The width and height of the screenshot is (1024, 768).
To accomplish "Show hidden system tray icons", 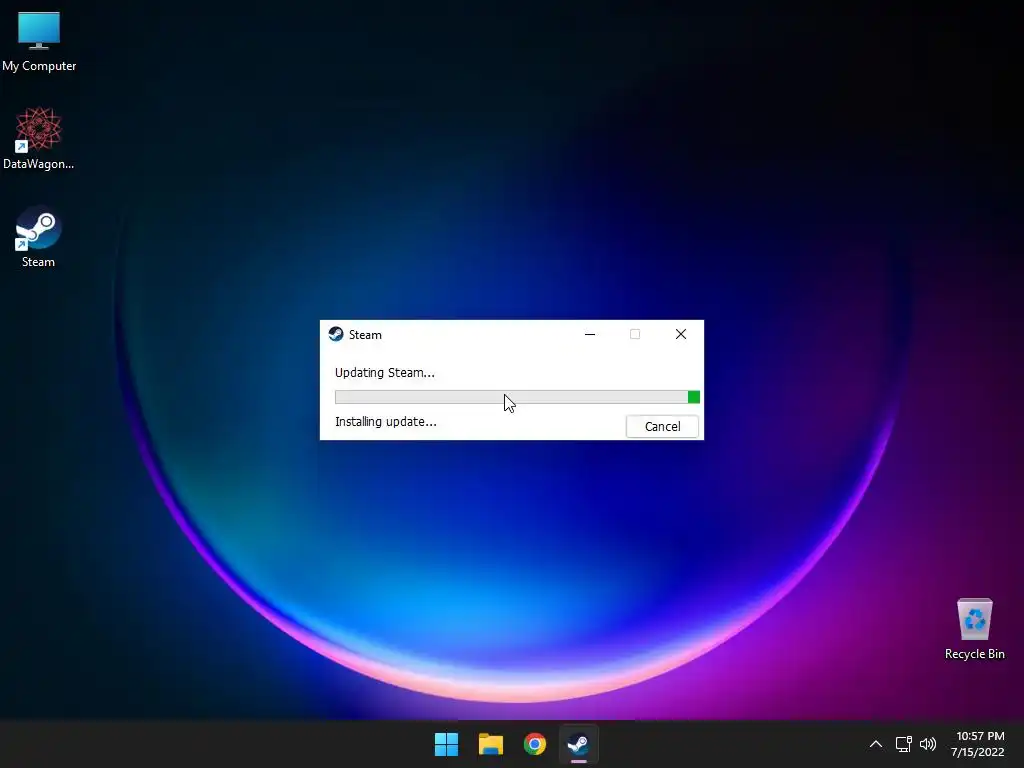I will coord(876,744).
